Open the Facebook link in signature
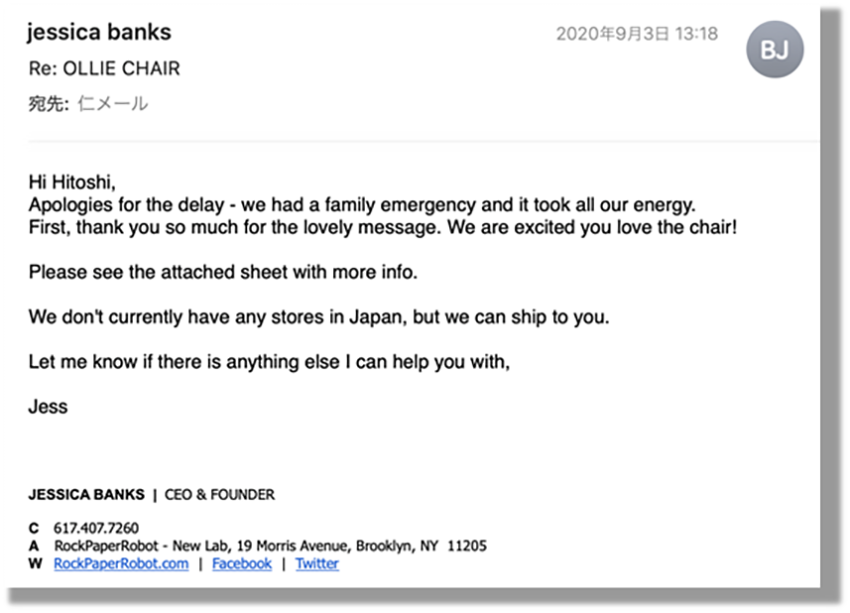The image size is (850, 613). click(x=242, y=564)
